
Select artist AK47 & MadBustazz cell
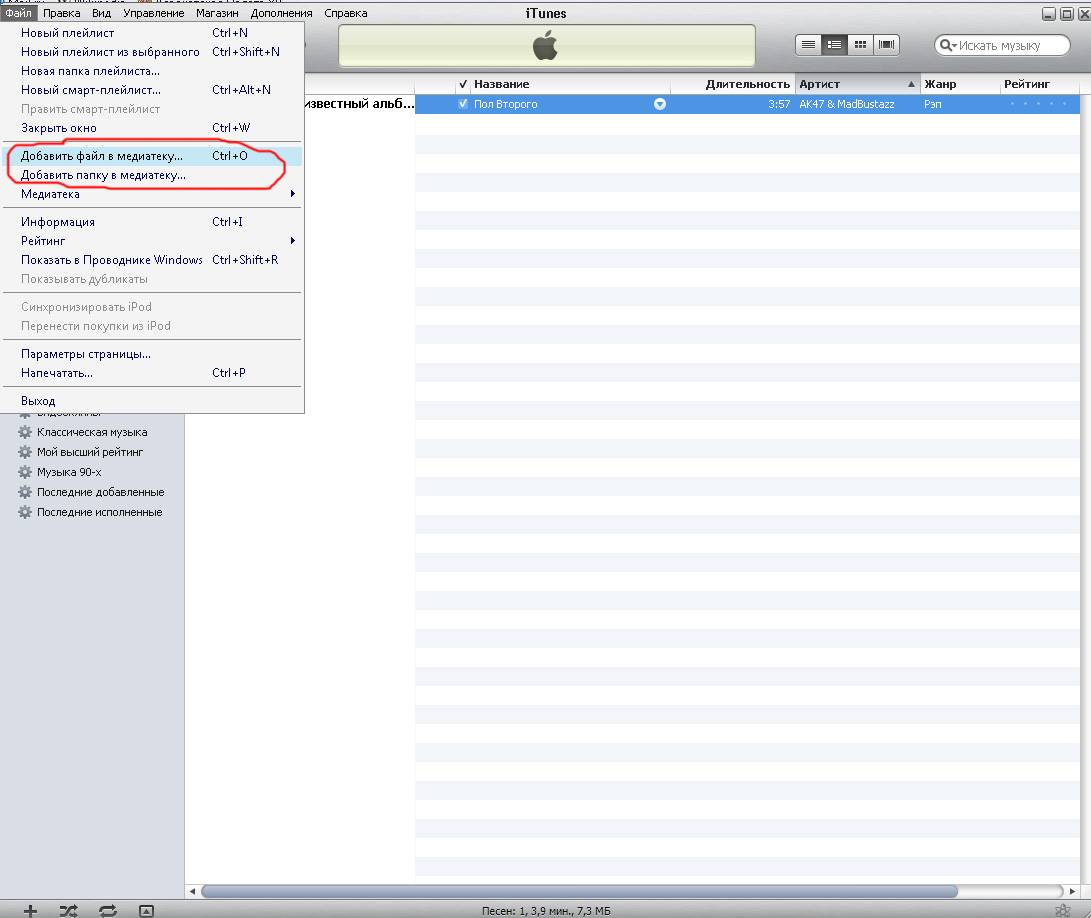click(x=847, y=104)
